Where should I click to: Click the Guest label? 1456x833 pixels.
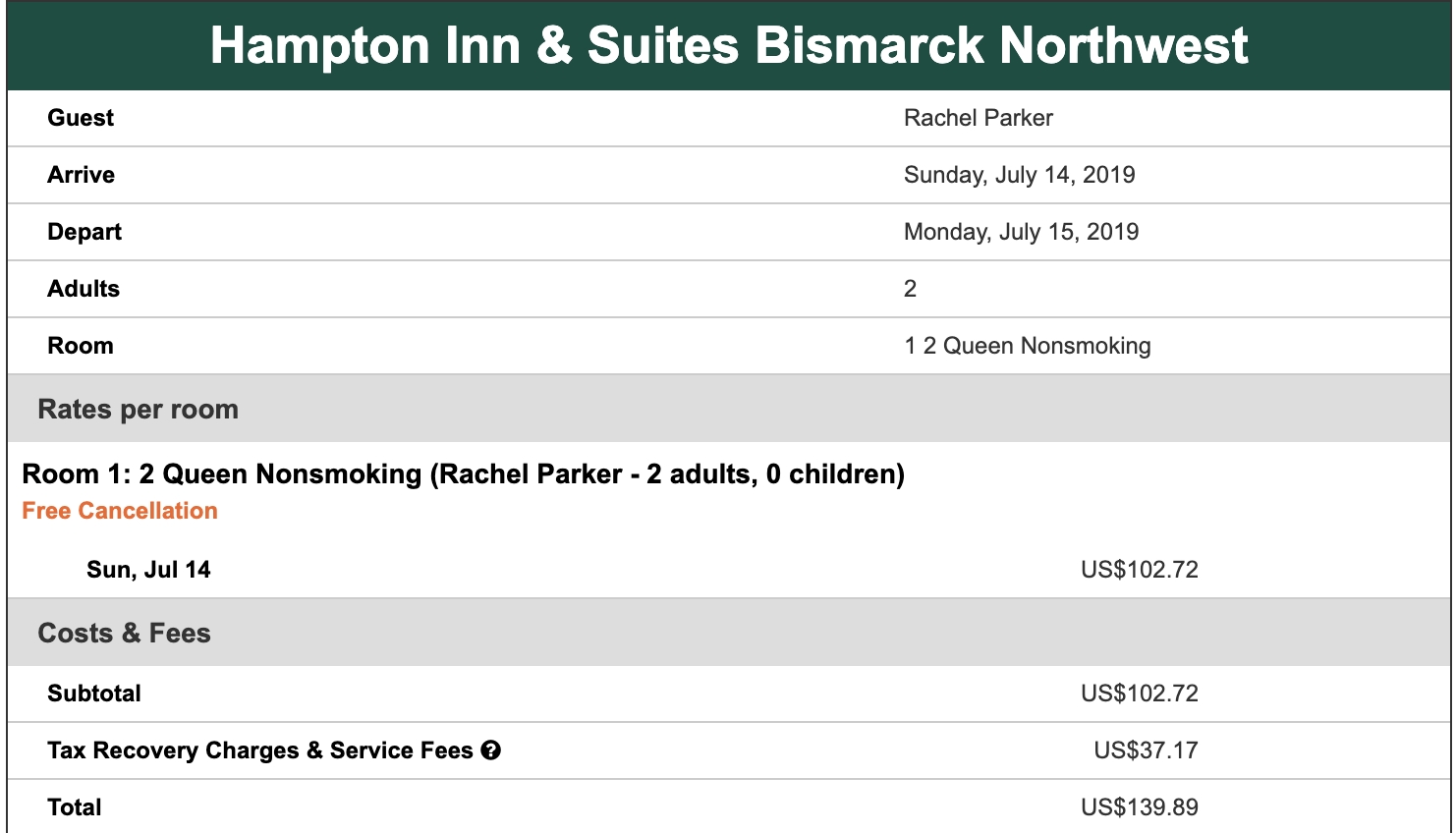pyautogui.click(x=81, y=118)
